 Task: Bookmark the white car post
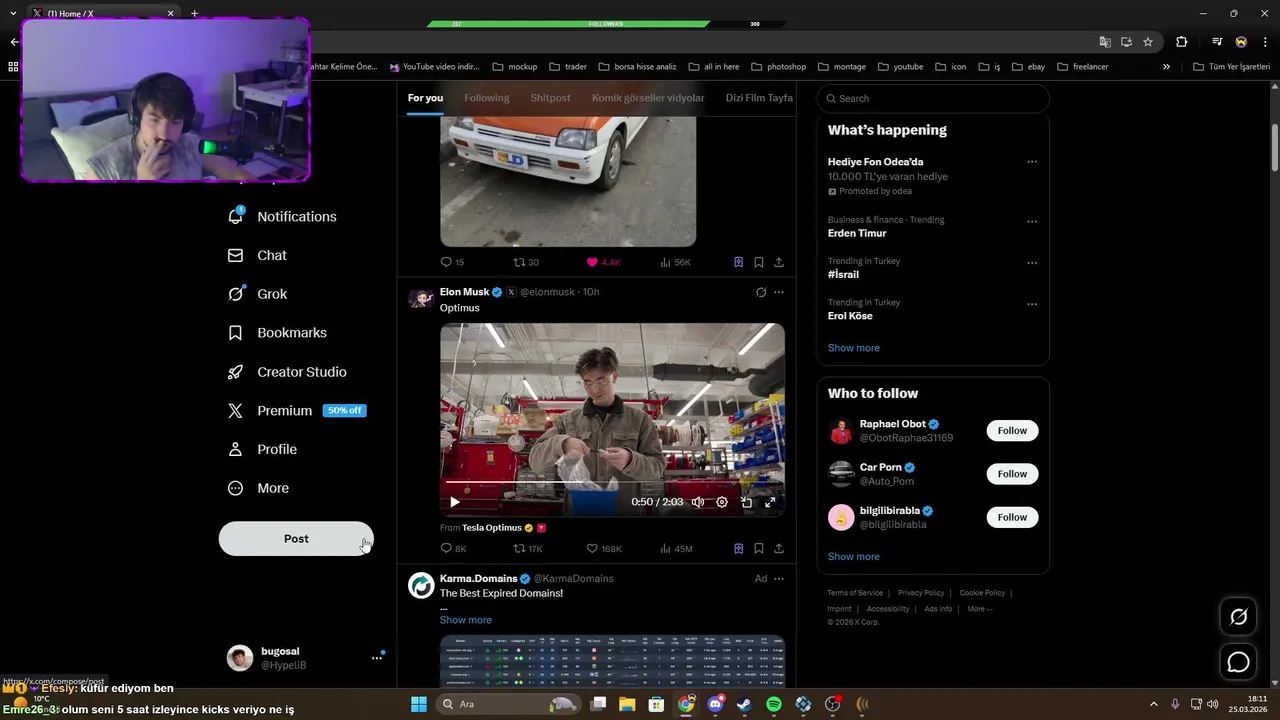coord(759,262)
